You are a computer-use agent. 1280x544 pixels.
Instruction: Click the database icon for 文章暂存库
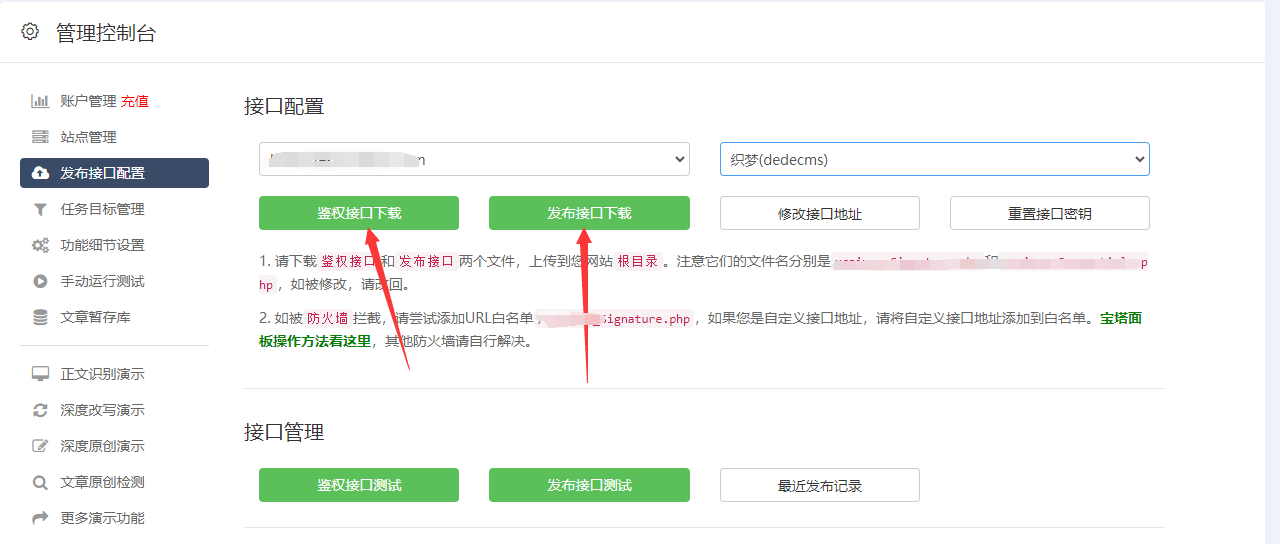click(40, 317)
